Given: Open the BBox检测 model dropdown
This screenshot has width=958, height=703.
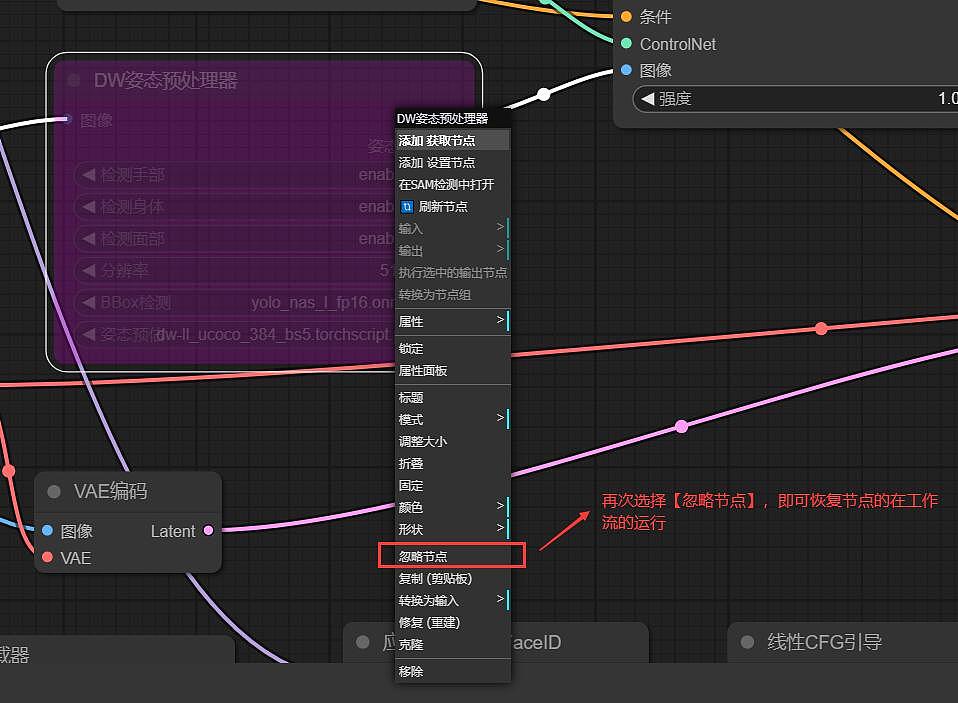Looking at the screenshot, I should click(235, 302).
